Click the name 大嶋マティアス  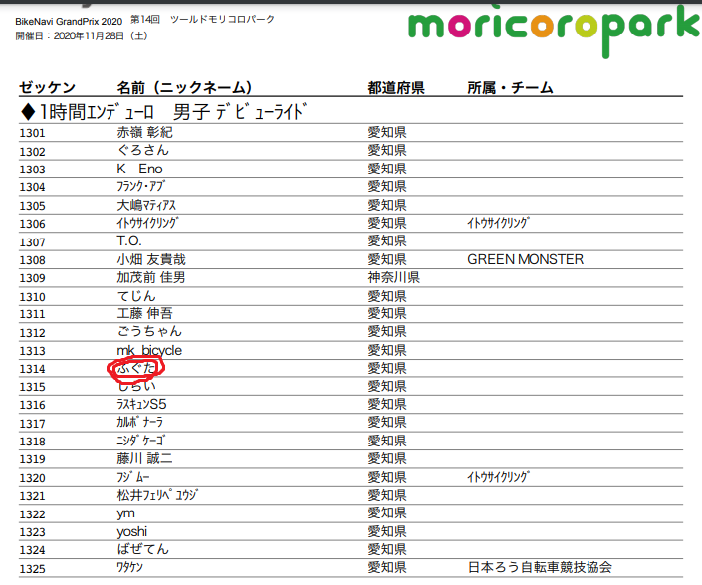[x=146, y=205]
